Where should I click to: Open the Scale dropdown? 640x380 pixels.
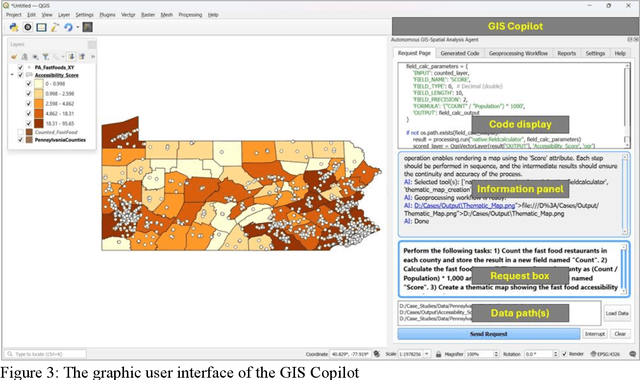click(427, 354)
